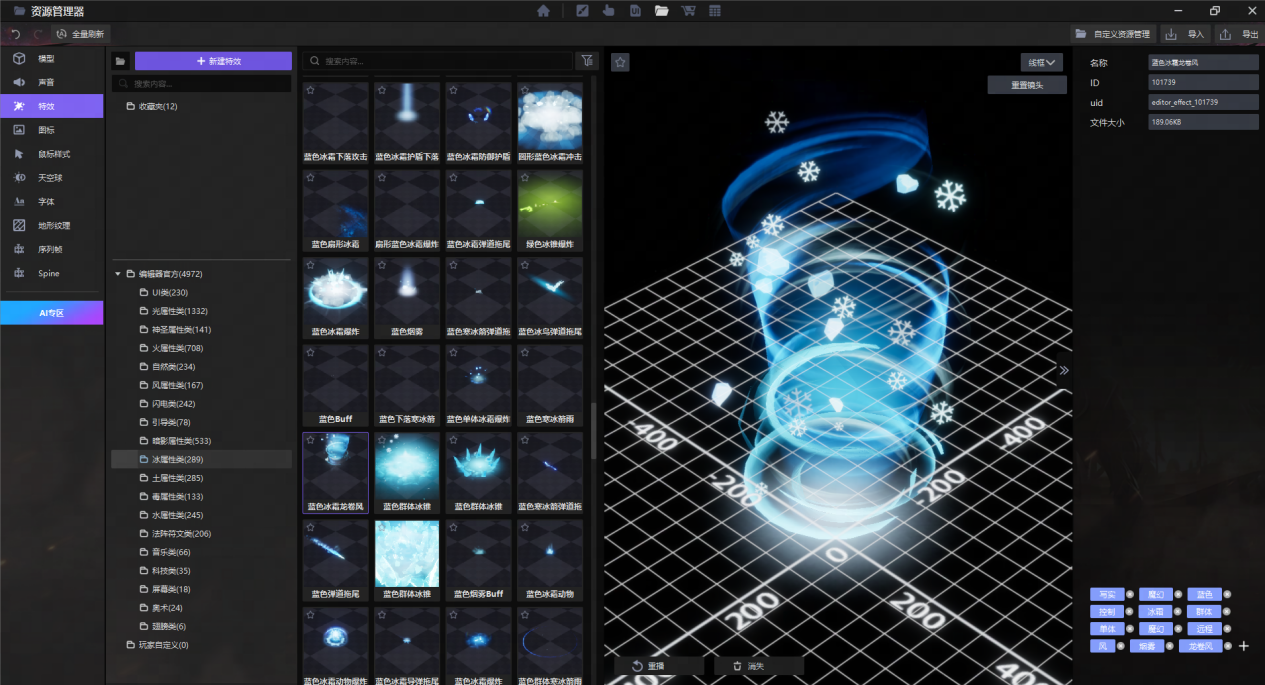Click the 重置镜头 button
The height and width of the screenshot is (685, 1265).
click(x=1026, y=85)
